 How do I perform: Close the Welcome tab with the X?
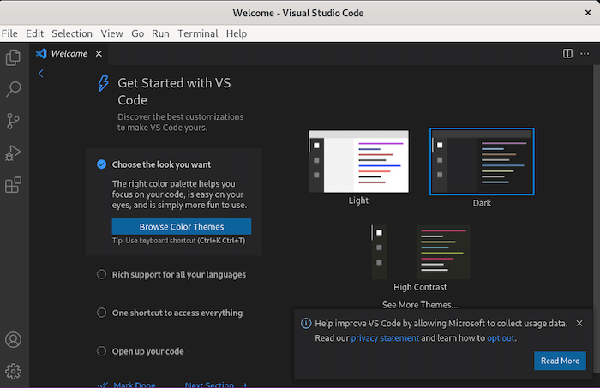click(x=99, y=54)
